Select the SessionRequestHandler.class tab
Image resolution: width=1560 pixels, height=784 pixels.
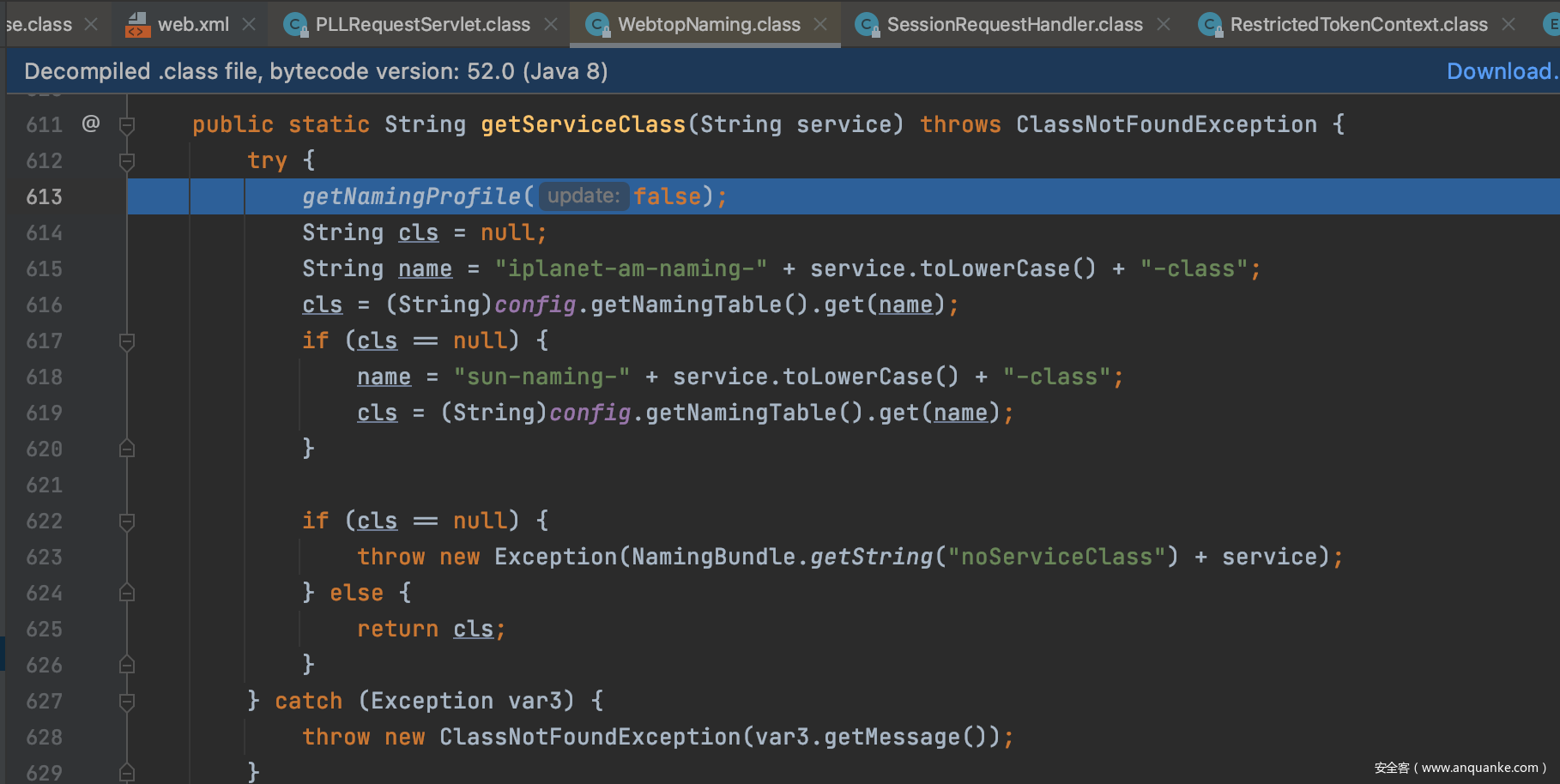[x=1014, y=24]
